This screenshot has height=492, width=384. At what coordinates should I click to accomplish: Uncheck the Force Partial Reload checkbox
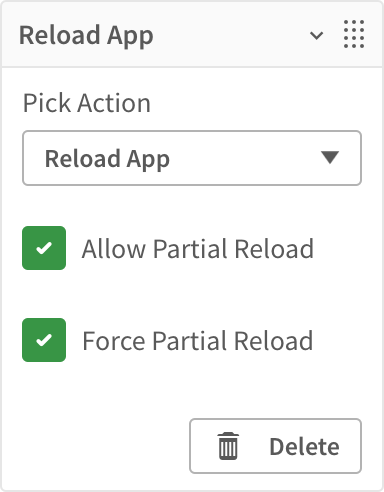(x=44, y=340)
